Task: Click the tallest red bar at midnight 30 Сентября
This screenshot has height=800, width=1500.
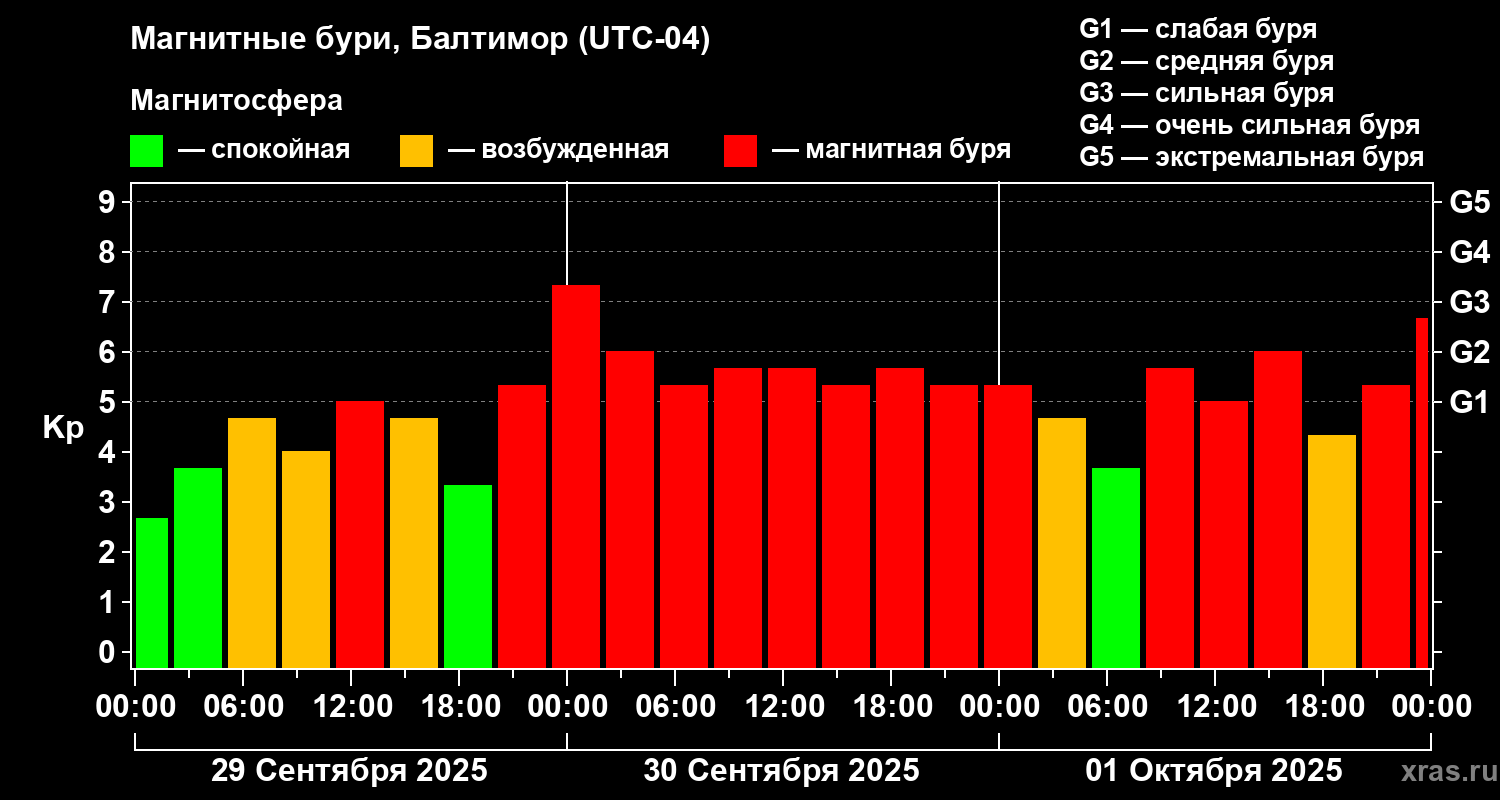Action: (x=576, y=476)
